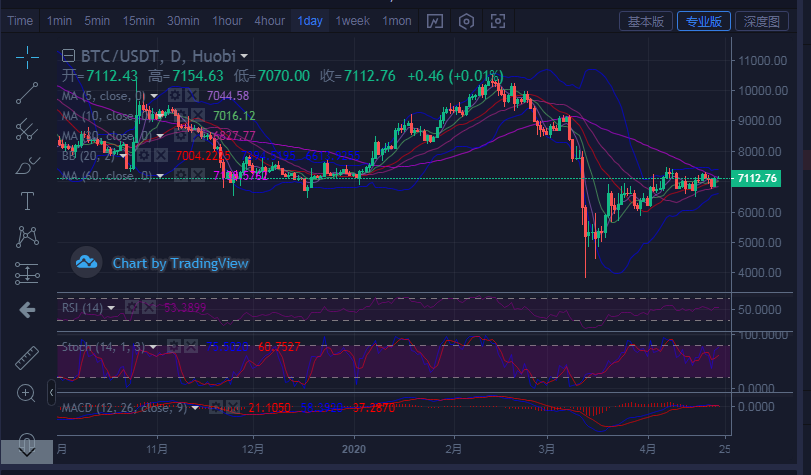Click the MA5 value 7044.58
The height and width of the screenshot is (475, 811).
[x=228, y=96]
